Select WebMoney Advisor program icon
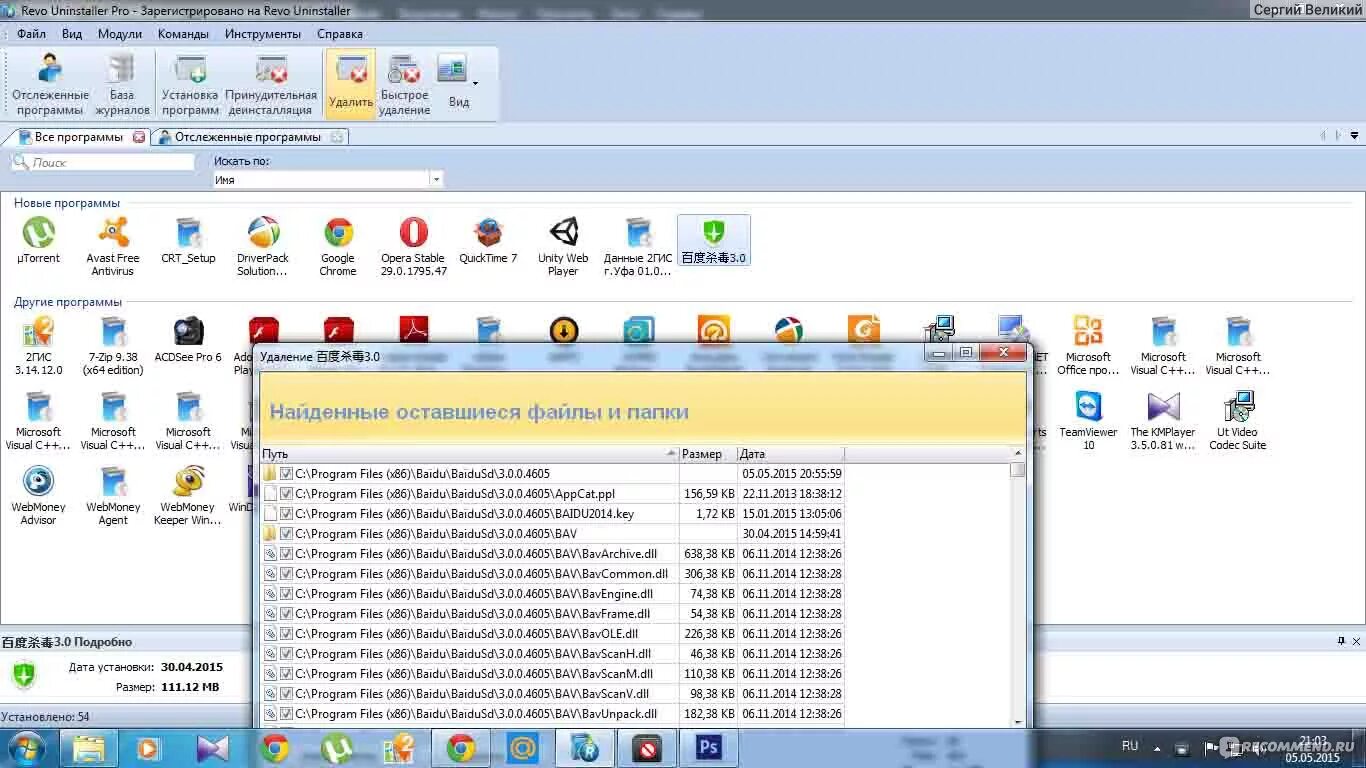The height and width of the screenshot is (768, 1366). click(x=38, y=496)
